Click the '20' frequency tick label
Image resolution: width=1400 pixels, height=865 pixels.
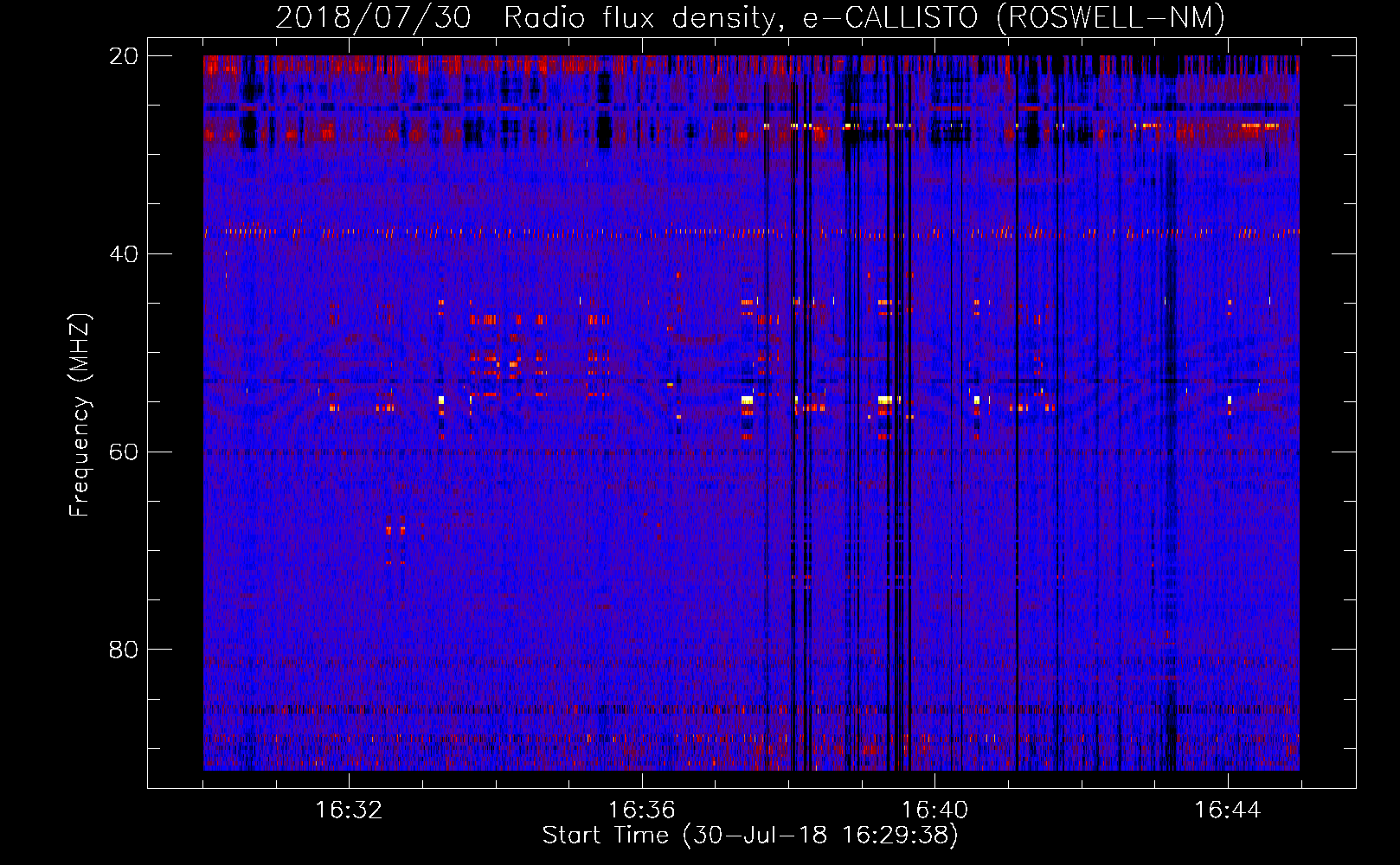coord(124,56)
